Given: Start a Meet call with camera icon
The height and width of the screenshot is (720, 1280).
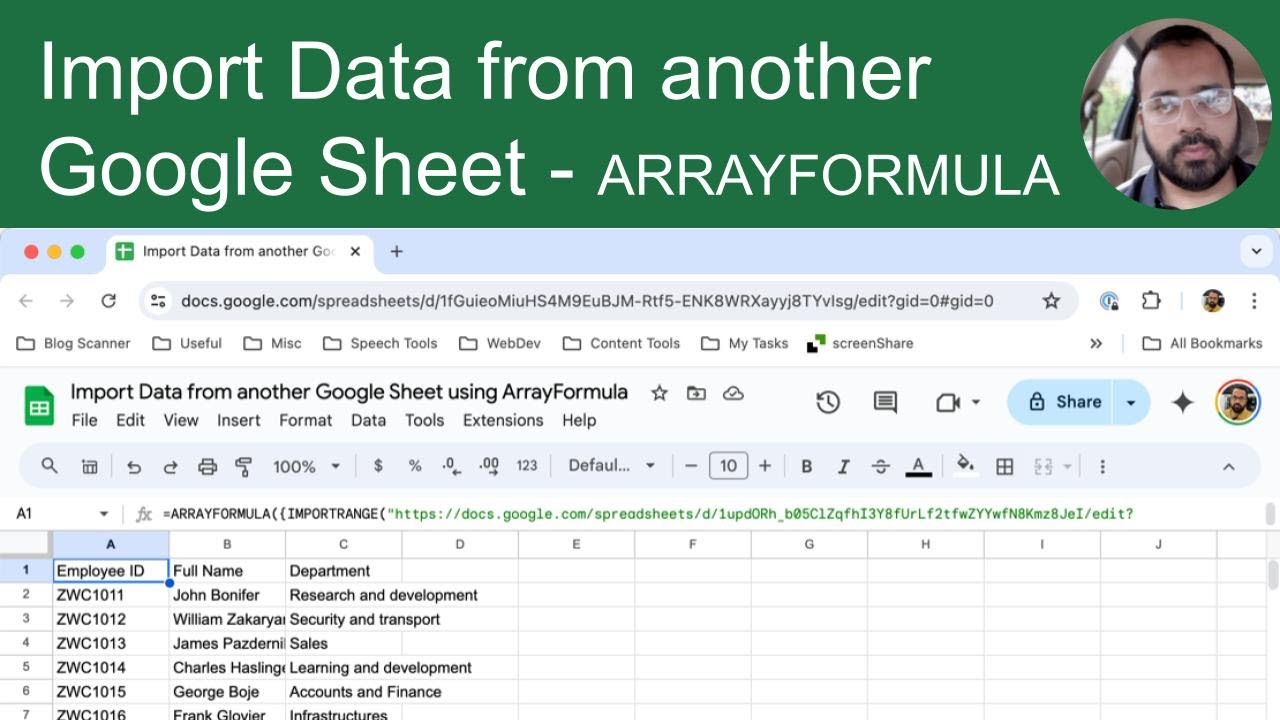Looking at the screenshot, I should coord(947,402).
